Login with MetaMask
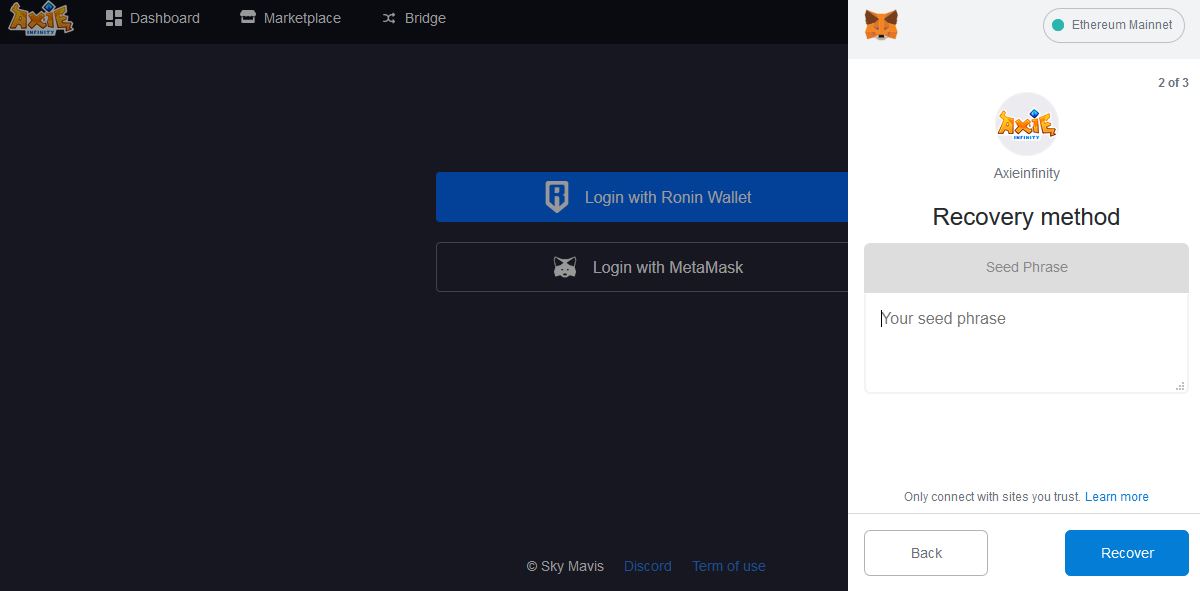 pos(642,267)
